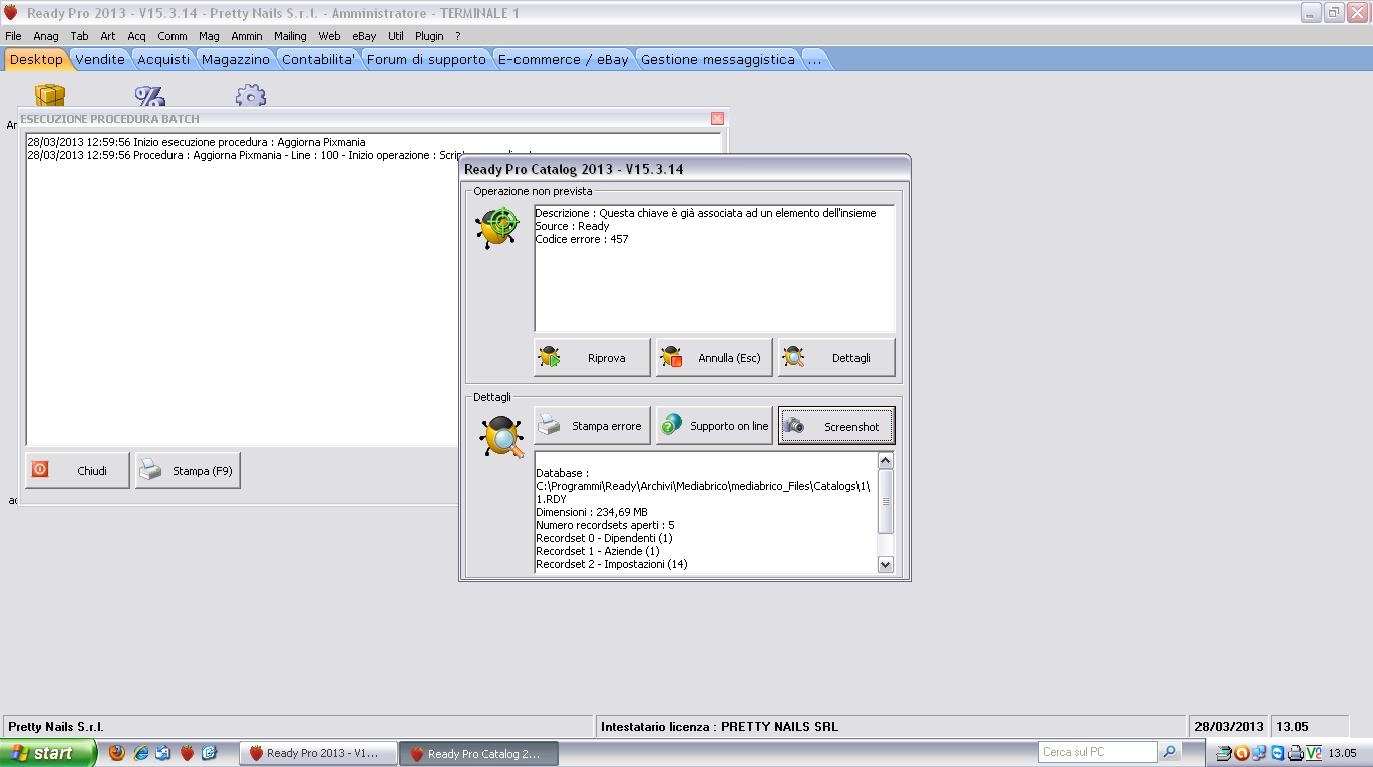1373x767 pixels.
Task: Switch to the Magazzino tab
Action: [236, 59]
